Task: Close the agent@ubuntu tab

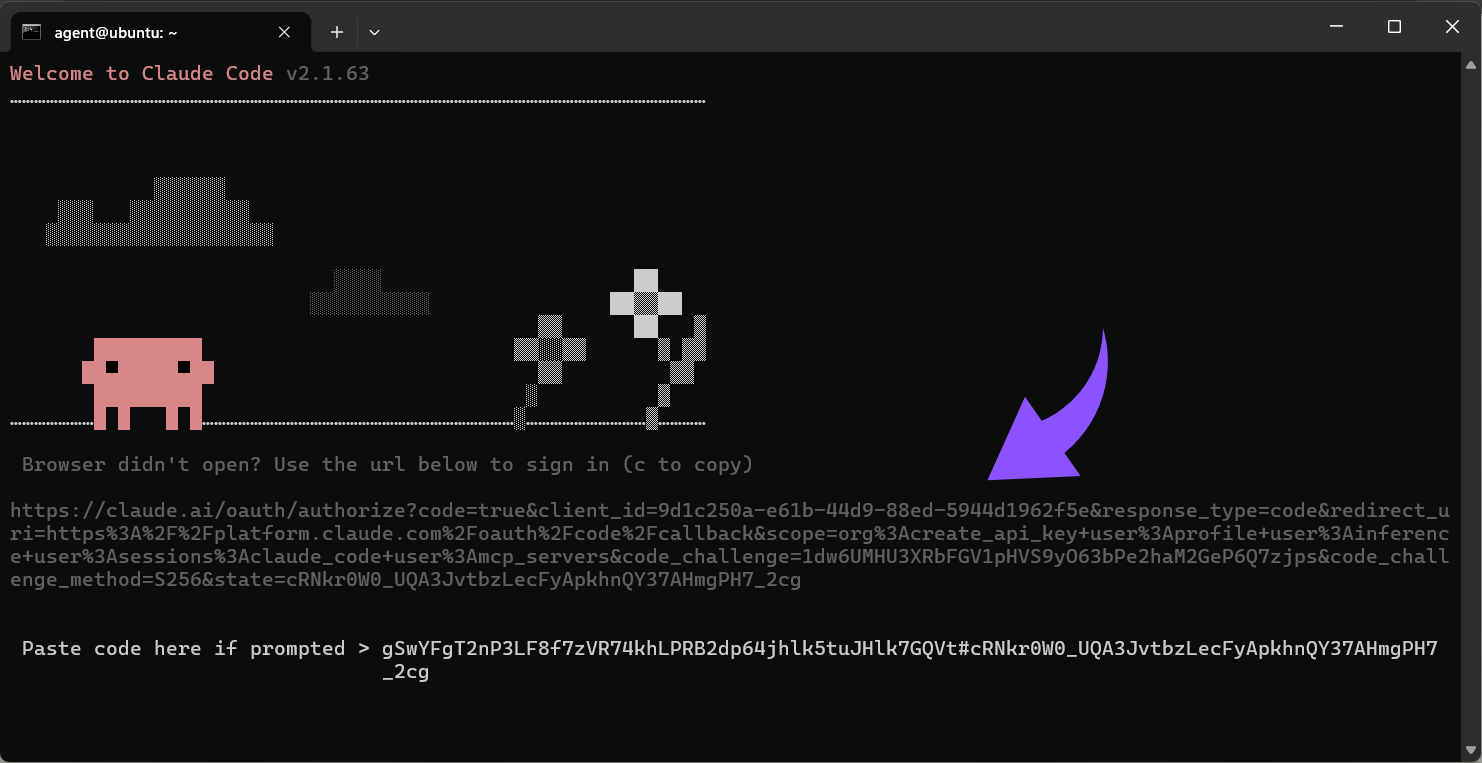Action: point(284,32)
